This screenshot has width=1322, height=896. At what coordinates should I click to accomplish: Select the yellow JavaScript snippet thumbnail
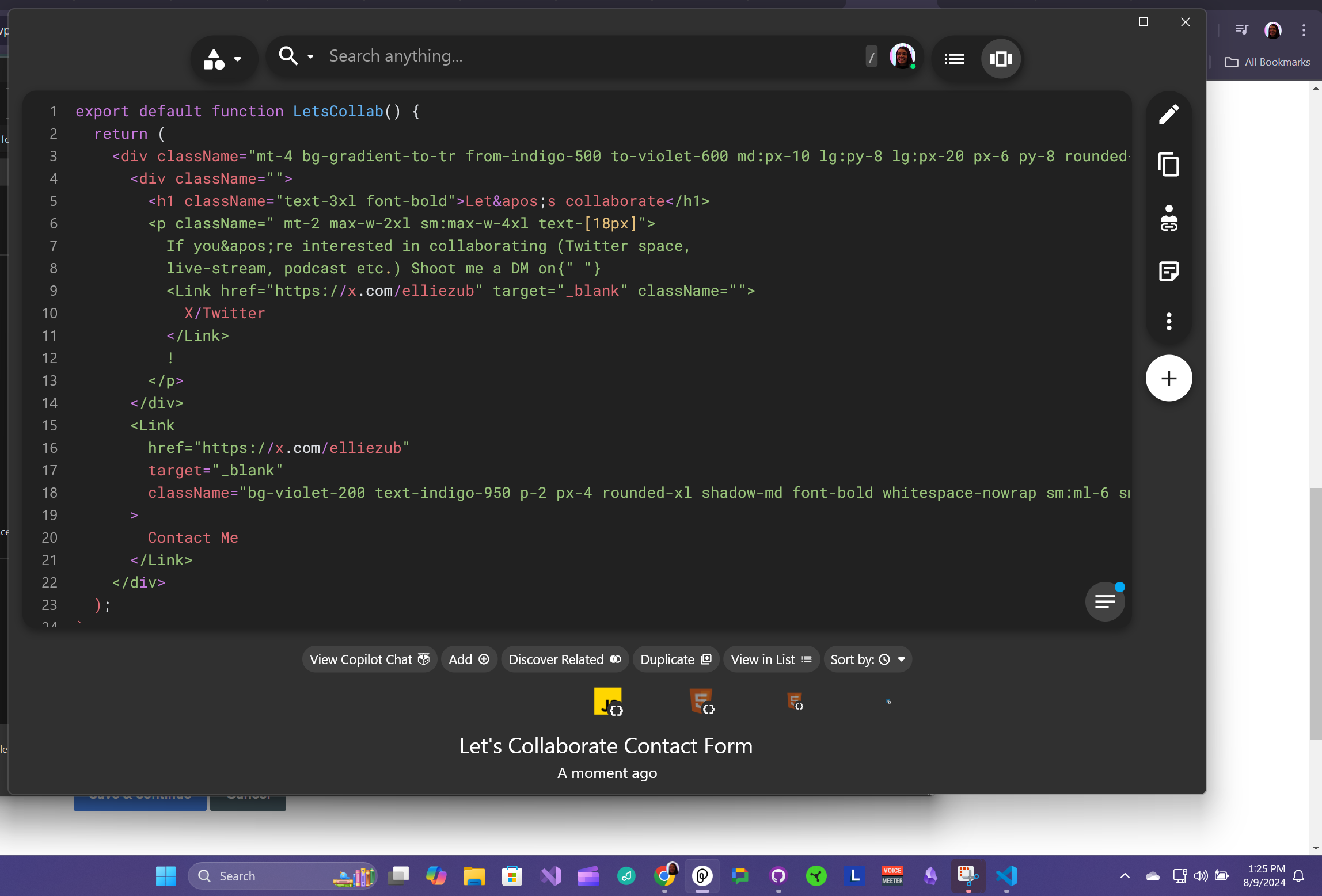coord(607,701)
